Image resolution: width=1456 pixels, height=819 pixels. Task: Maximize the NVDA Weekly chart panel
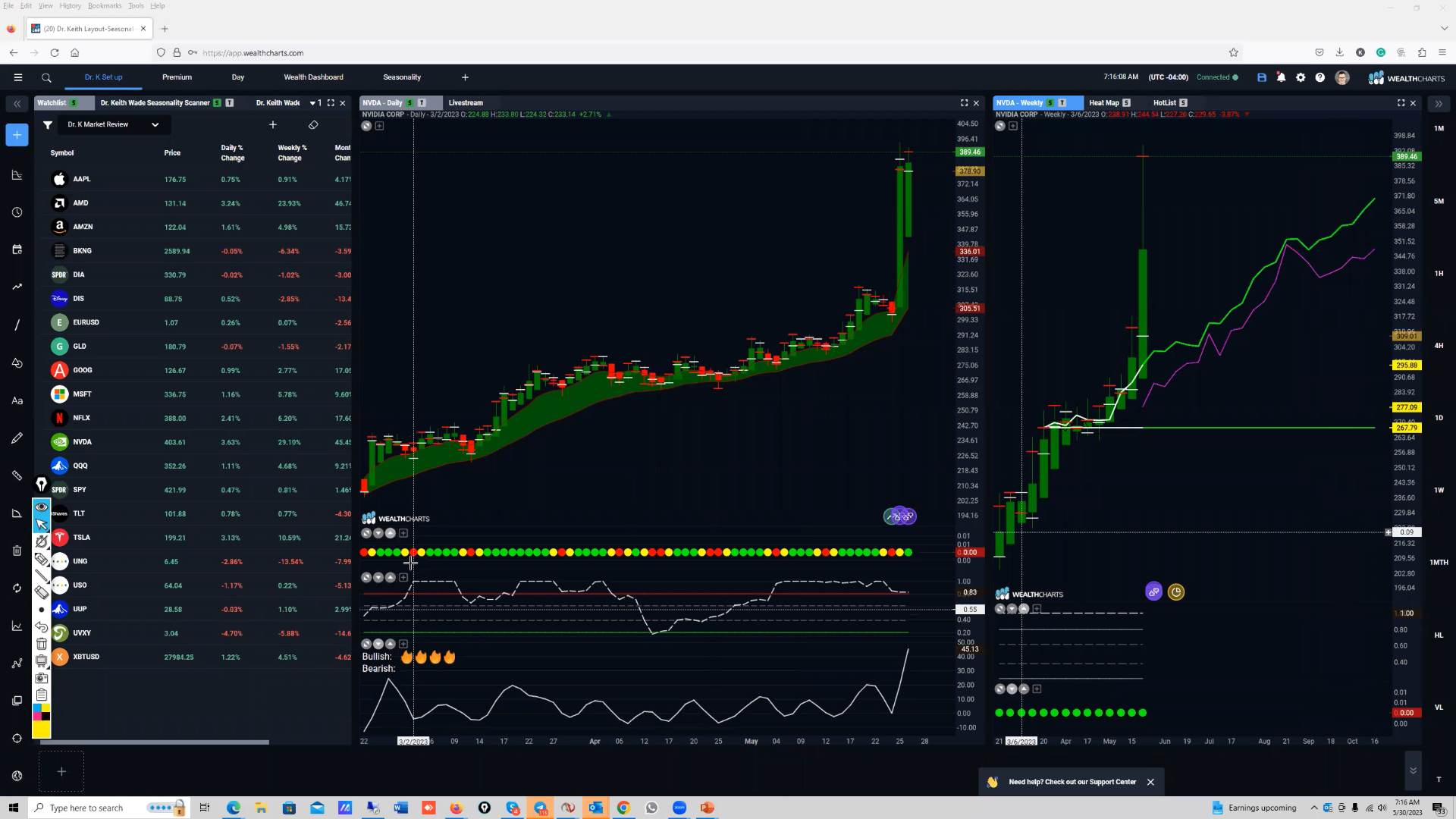[x=1401, y=103]
